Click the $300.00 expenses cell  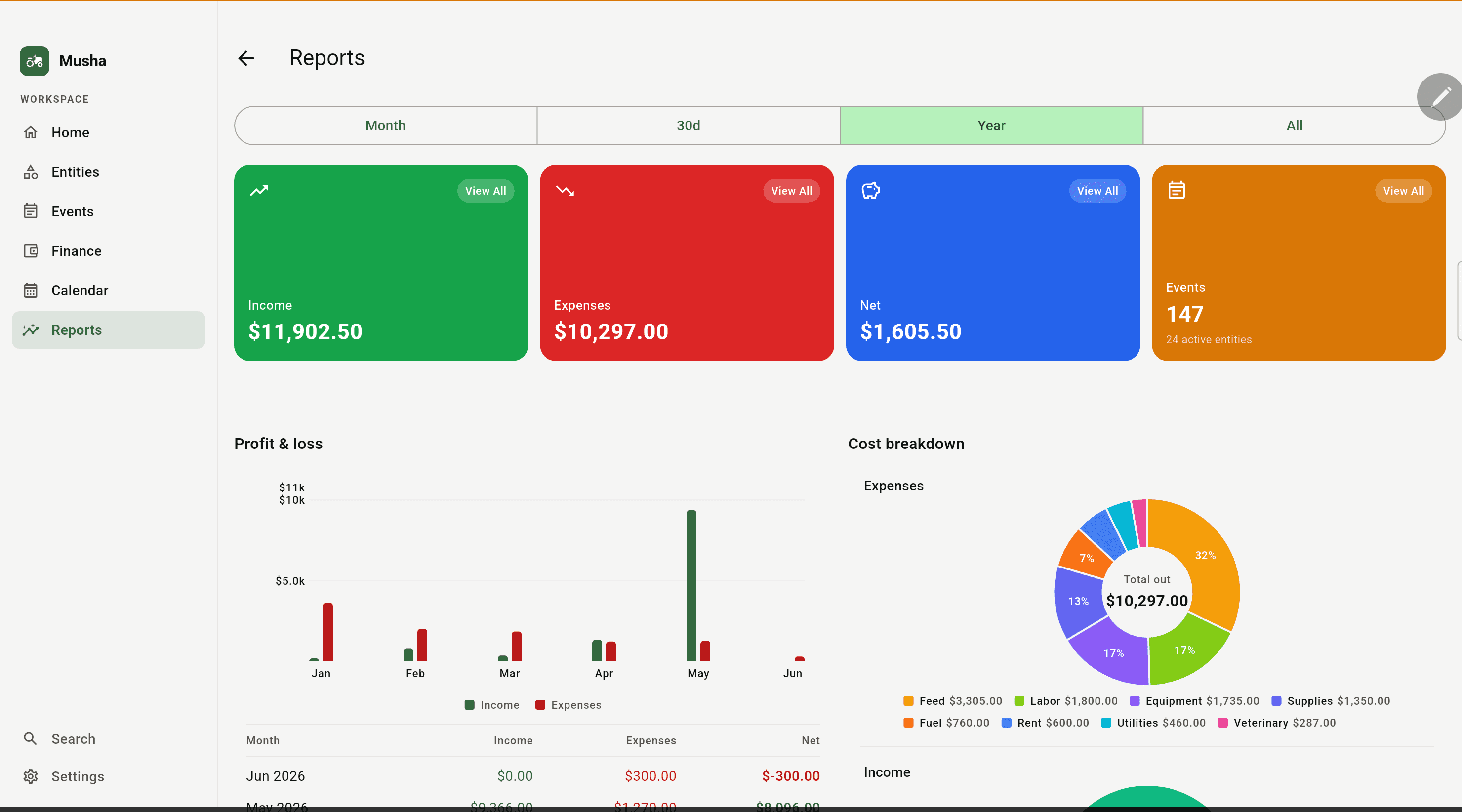coord(650,775)
